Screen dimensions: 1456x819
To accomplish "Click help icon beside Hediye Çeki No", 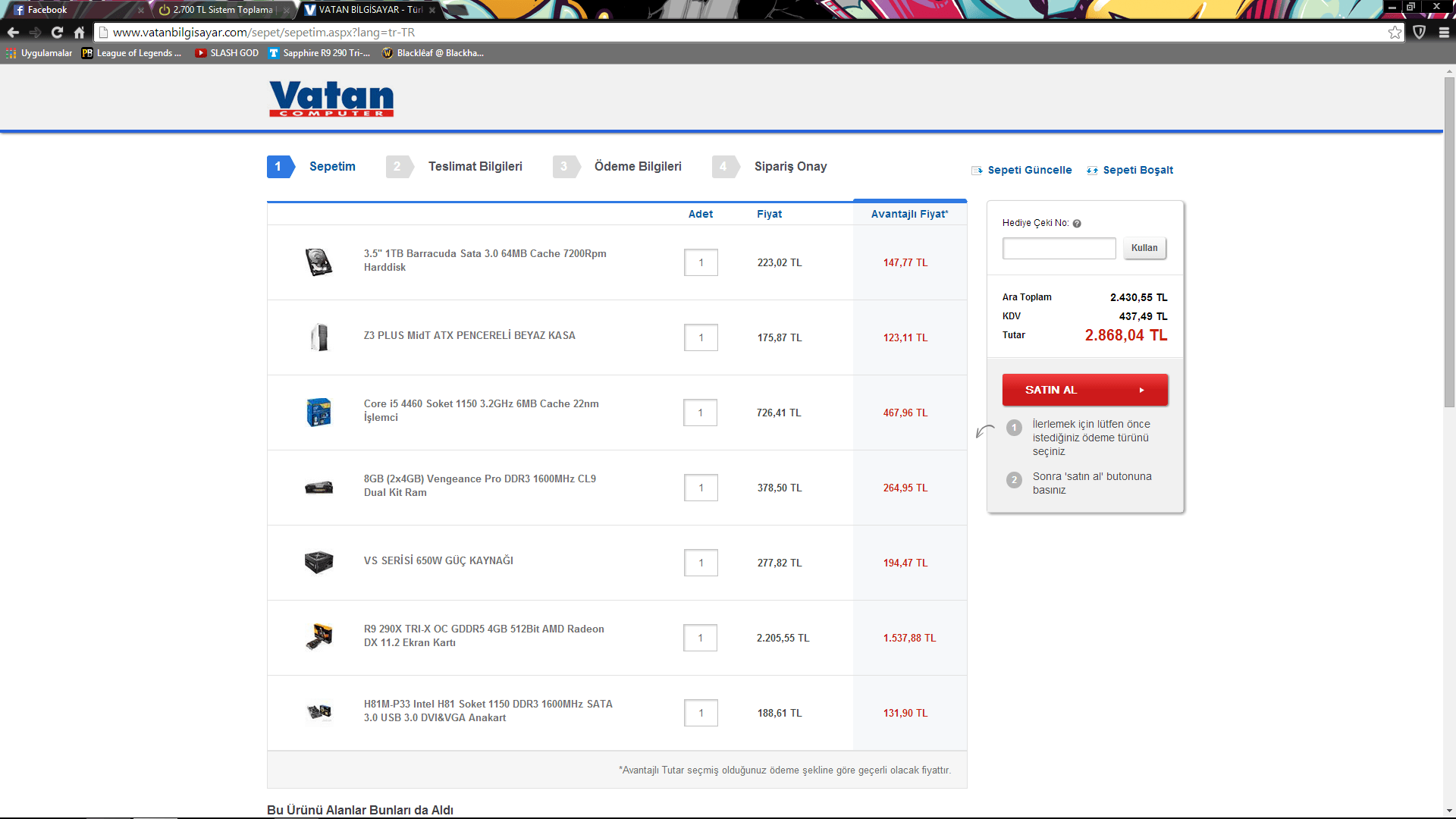I will 1077,224.
